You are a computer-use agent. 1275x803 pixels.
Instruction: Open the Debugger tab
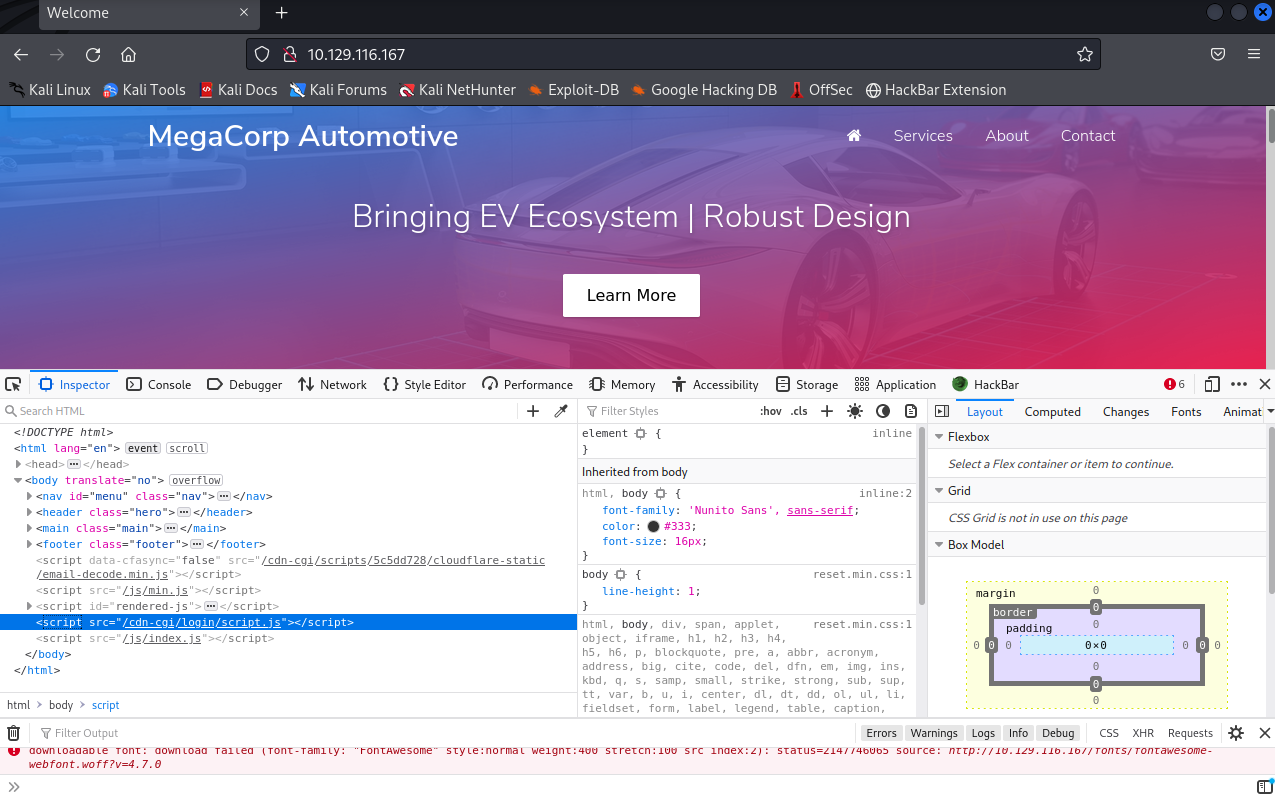pos(245,384)
